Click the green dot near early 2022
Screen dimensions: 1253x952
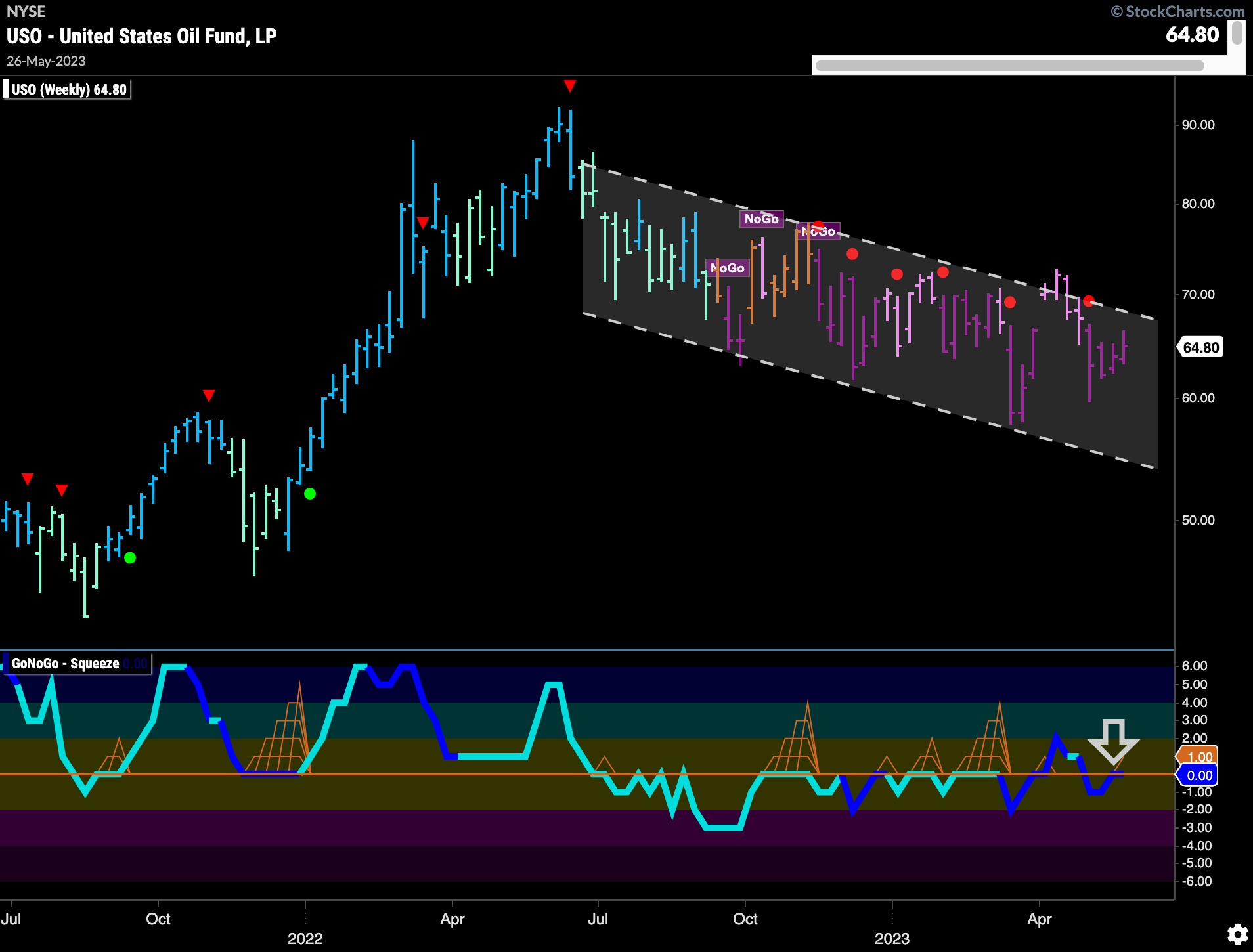310,494
